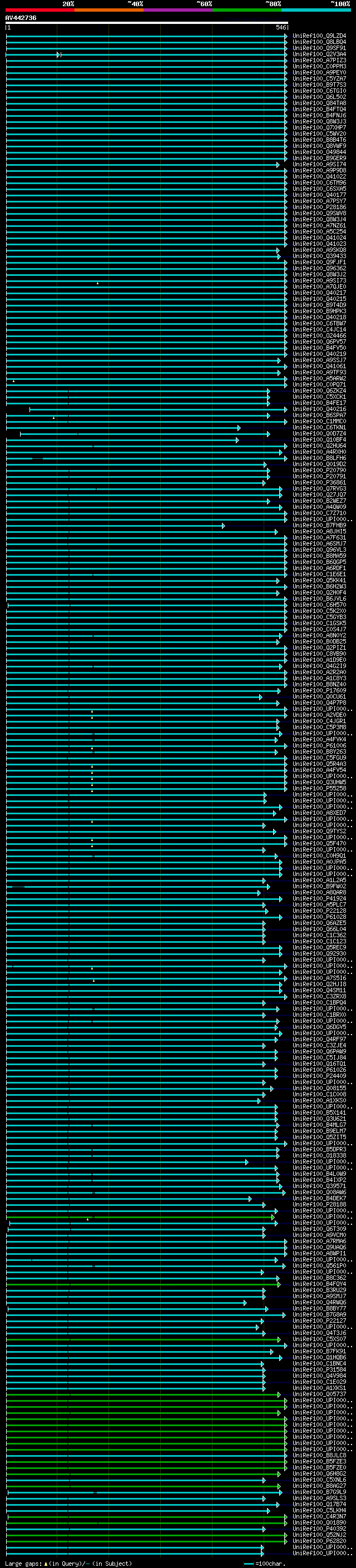Click the UniRef100_A8JHI5 label
The height and width of the screenshot is (1568, 356).
tap(319, 531)
